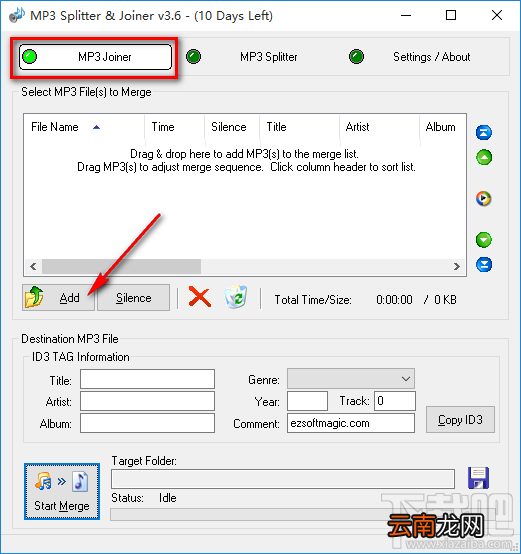Click the Target Folder path field

(x=283, y=479)
